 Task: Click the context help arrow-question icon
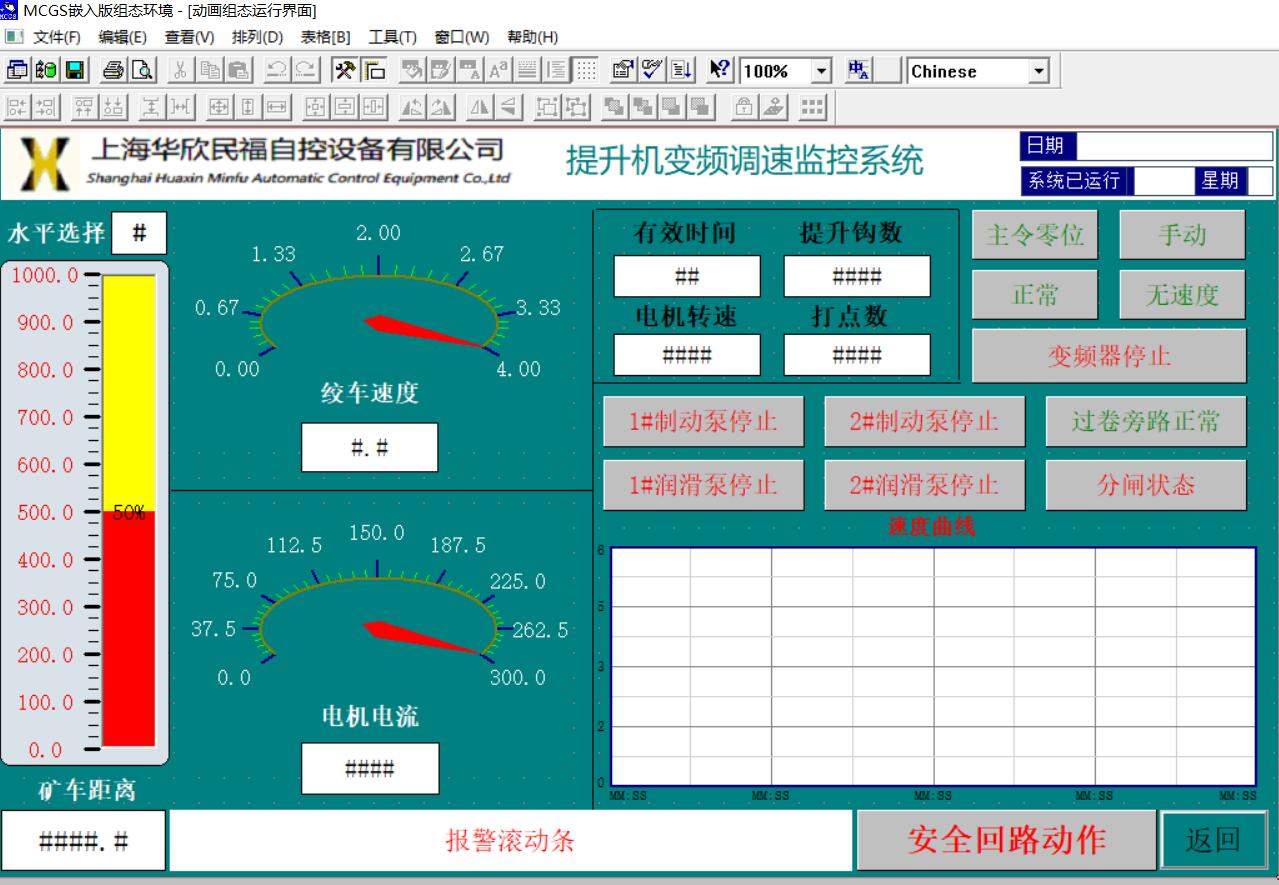point(719,71)
